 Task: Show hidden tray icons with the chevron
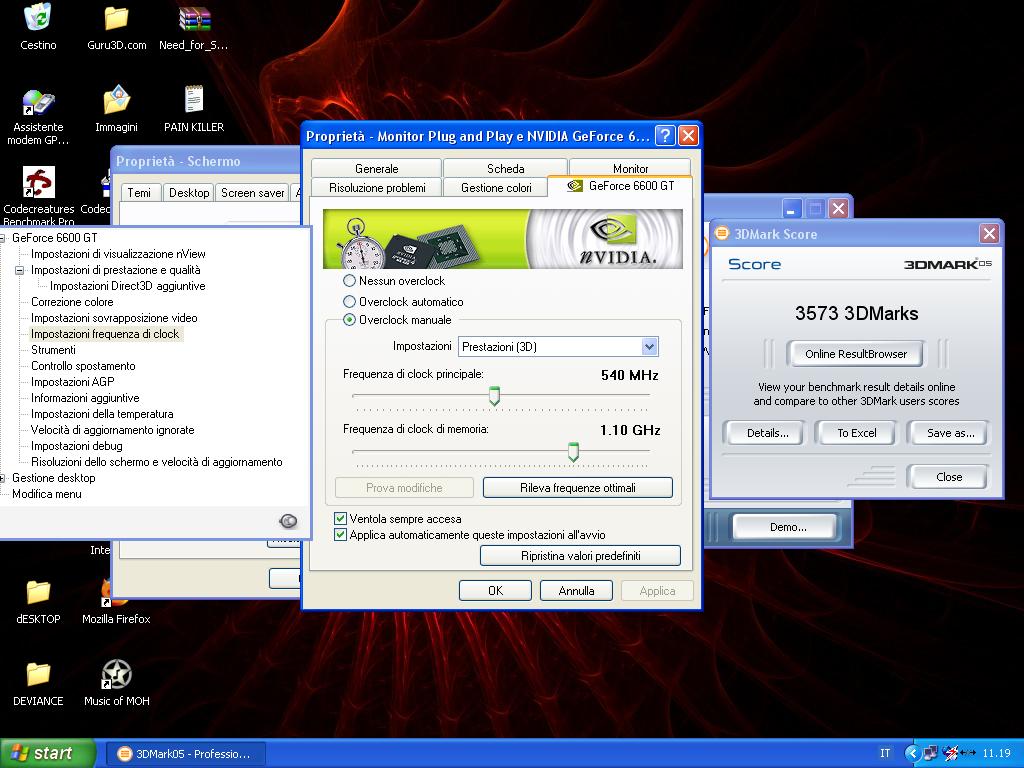912,753
